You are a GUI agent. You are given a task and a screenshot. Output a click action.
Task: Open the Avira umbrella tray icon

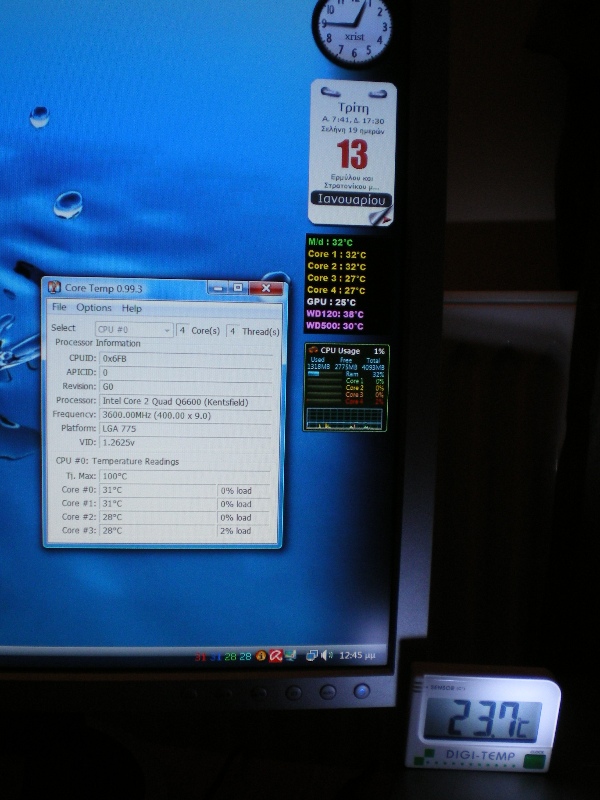point(276,656)
